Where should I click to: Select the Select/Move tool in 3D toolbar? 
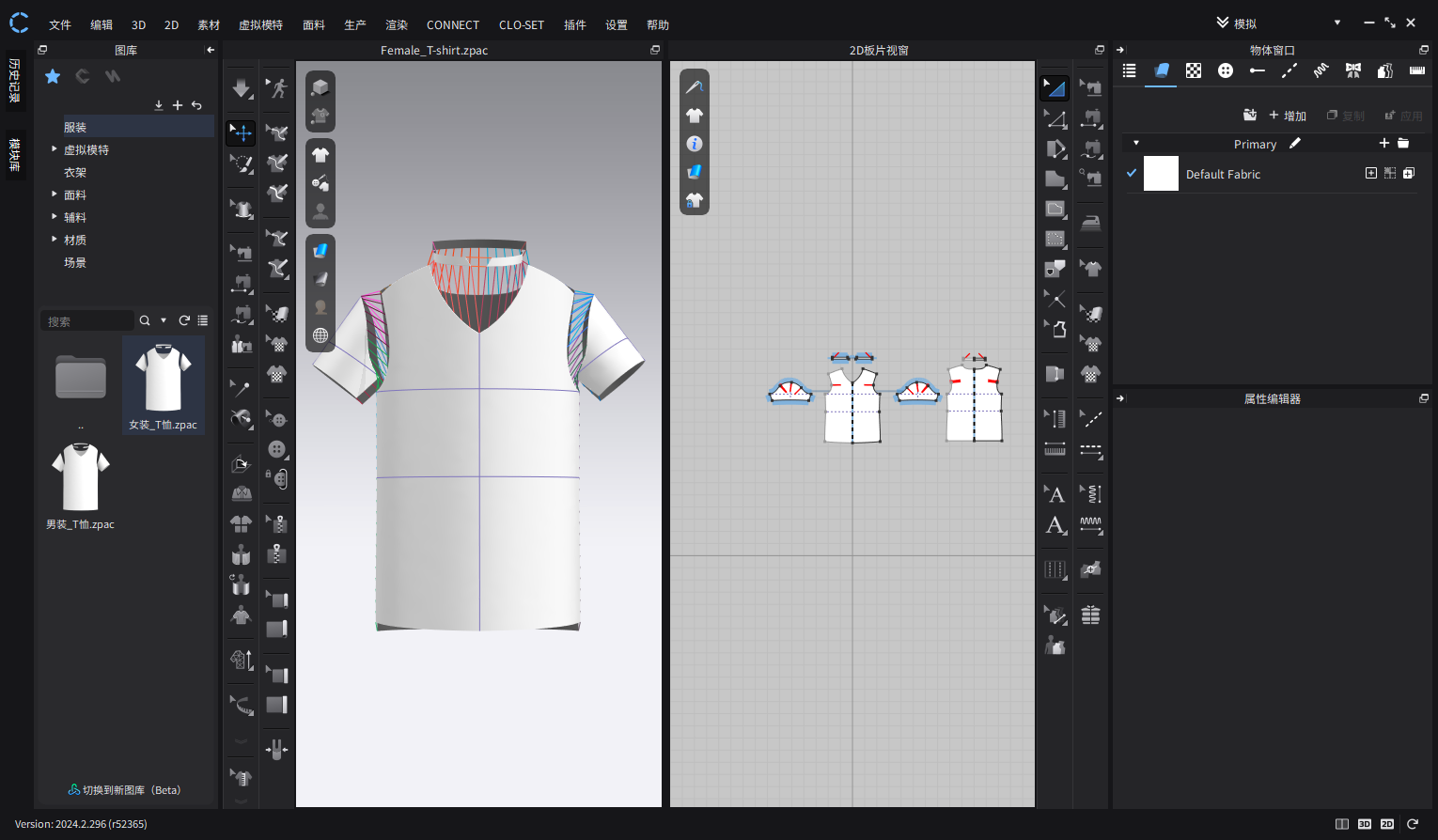pos(241,132)
